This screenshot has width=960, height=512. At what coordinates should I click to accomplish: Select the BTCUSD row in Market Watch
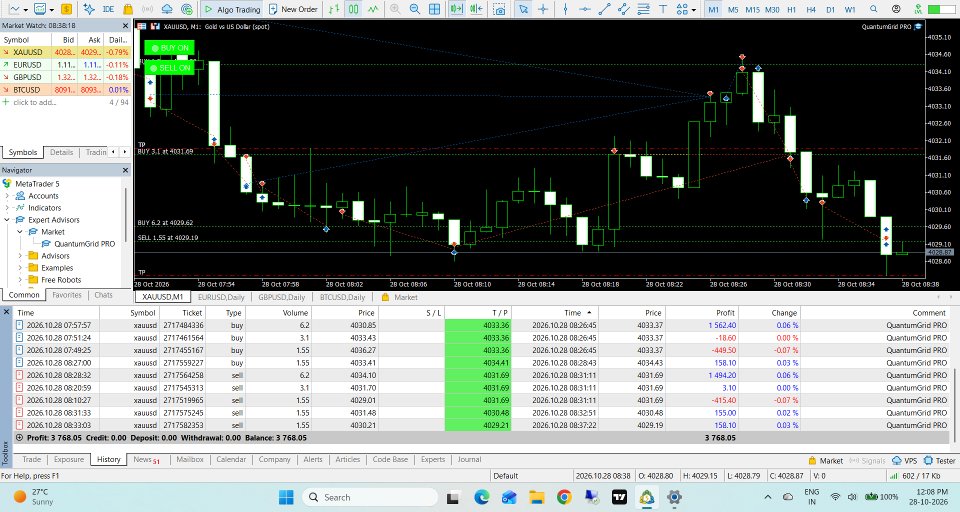point(66,89)
